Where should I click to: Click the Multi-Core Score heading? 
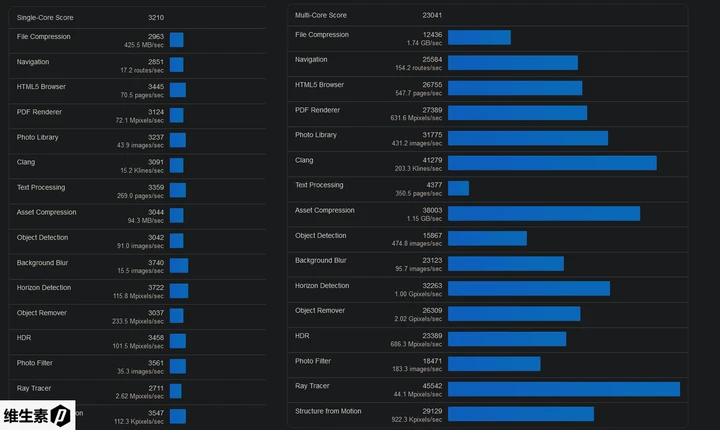(321, 16)
